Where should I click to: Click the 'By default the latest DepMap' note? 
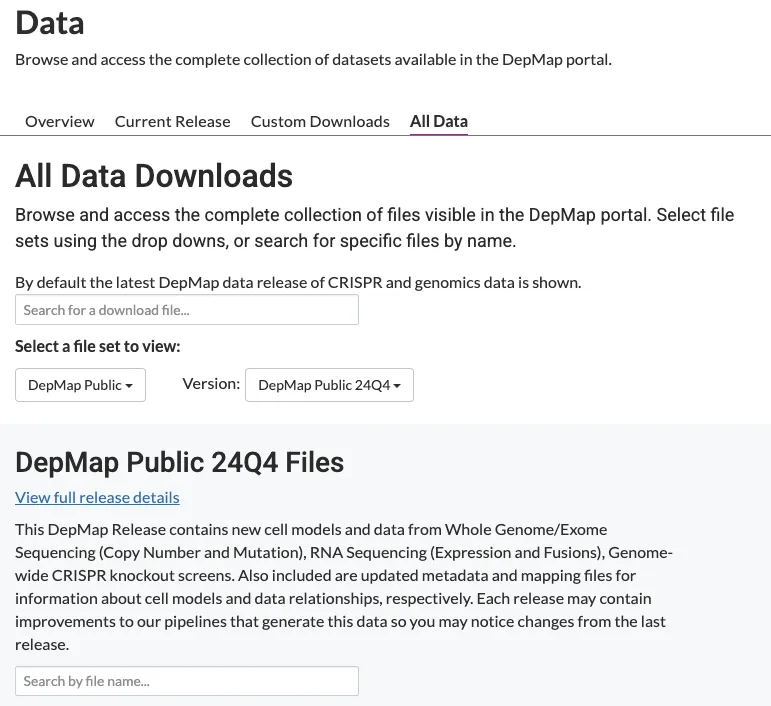[298, 282]
